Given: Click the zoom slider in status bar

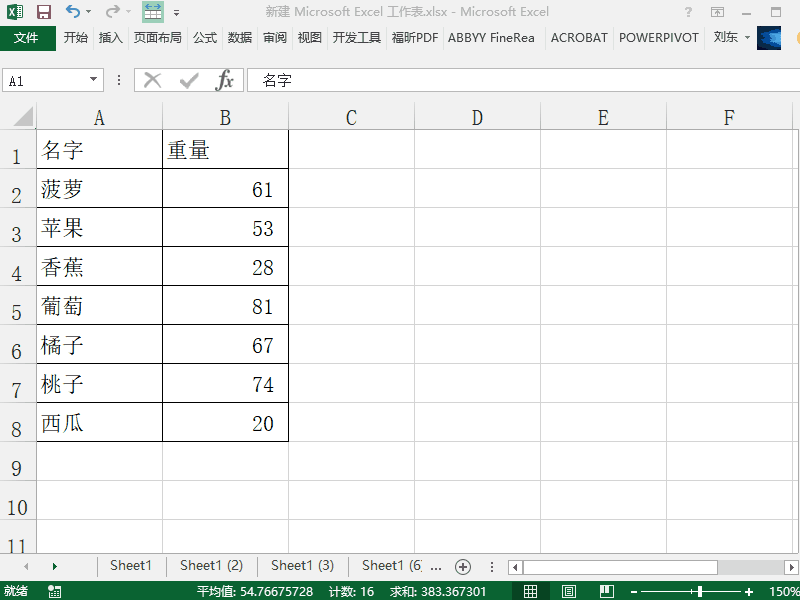Looking at the screenshot, I should [x=698, y=592].
